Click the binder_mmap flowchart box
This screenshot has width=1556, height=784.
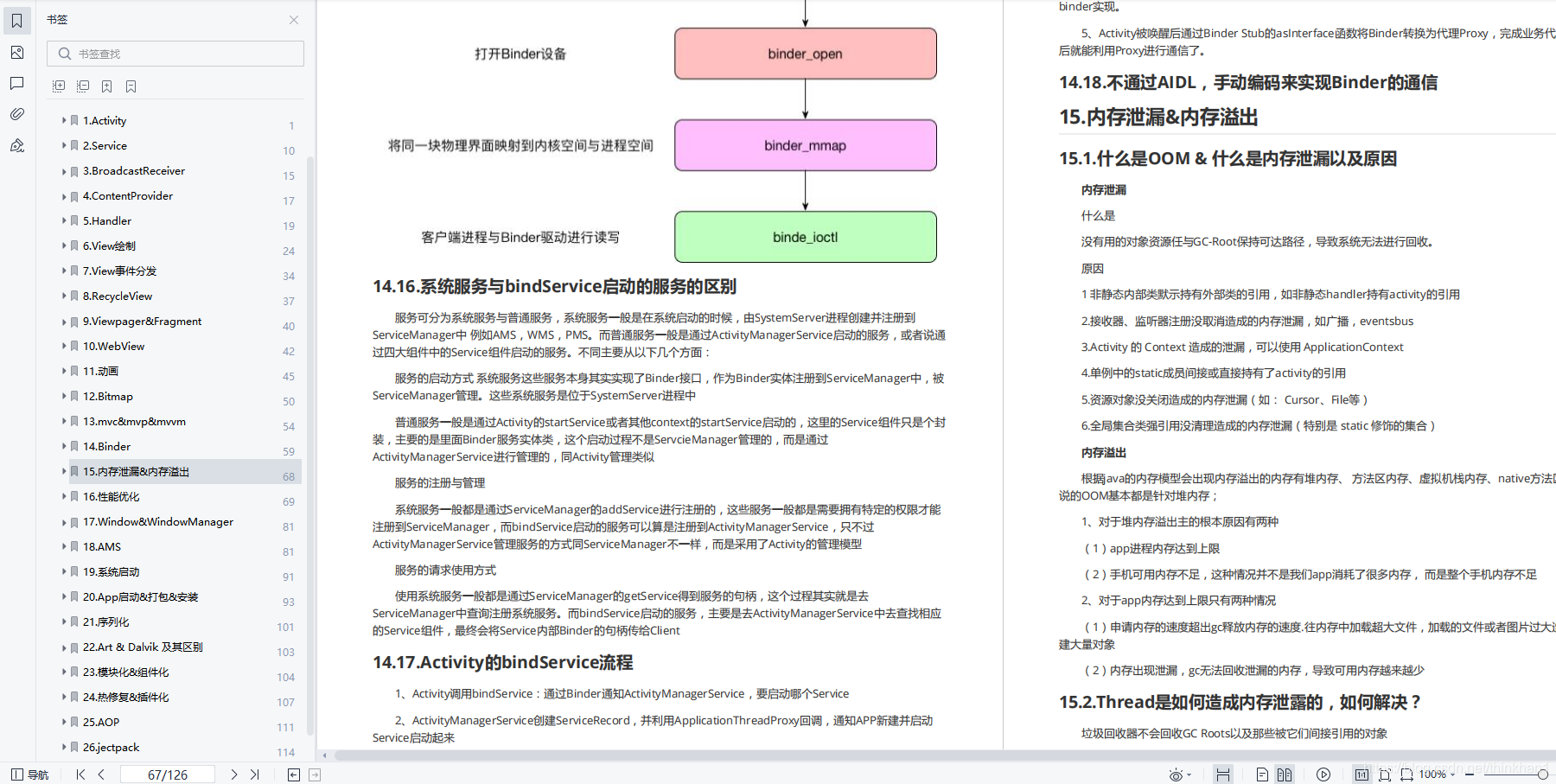tap(806, 145)
